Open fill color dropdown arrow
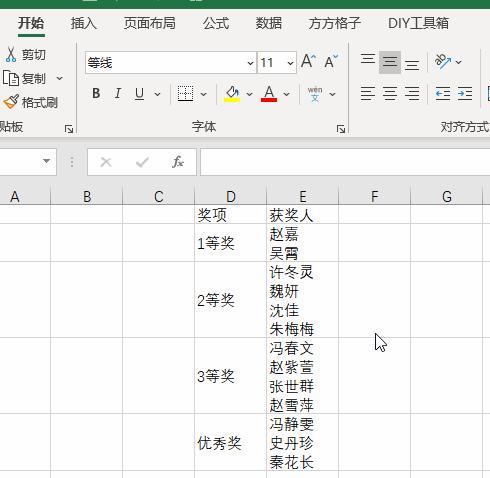Screen dimensions: 490x478 [249, 94]
